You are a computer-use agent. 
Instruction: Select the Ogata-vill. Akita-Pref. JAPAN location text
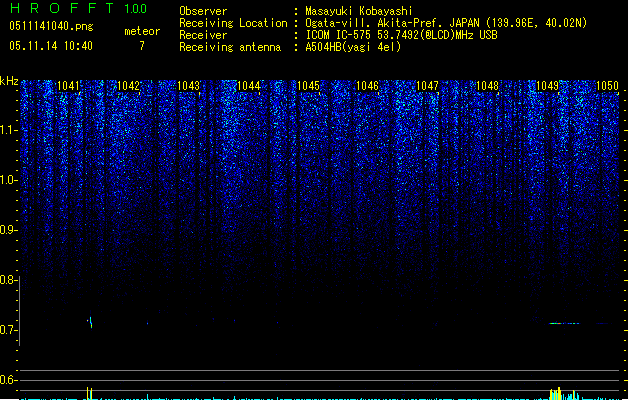click(x=446, y=23)
